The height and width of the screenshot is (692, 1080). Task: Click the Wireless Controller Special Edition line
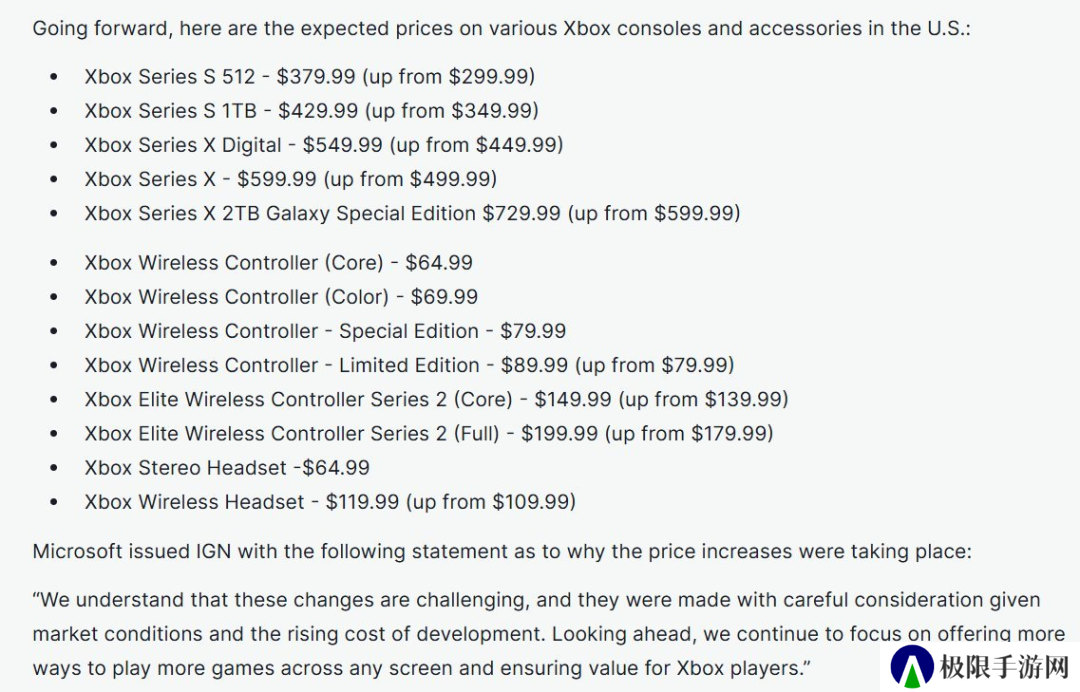325,331
